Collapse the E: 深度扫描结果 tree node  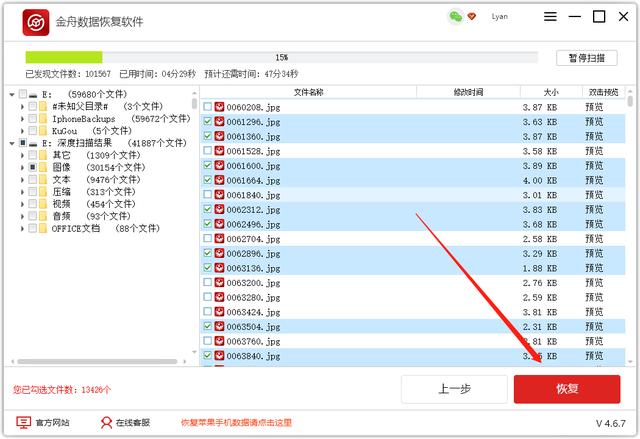coord(11,143)
